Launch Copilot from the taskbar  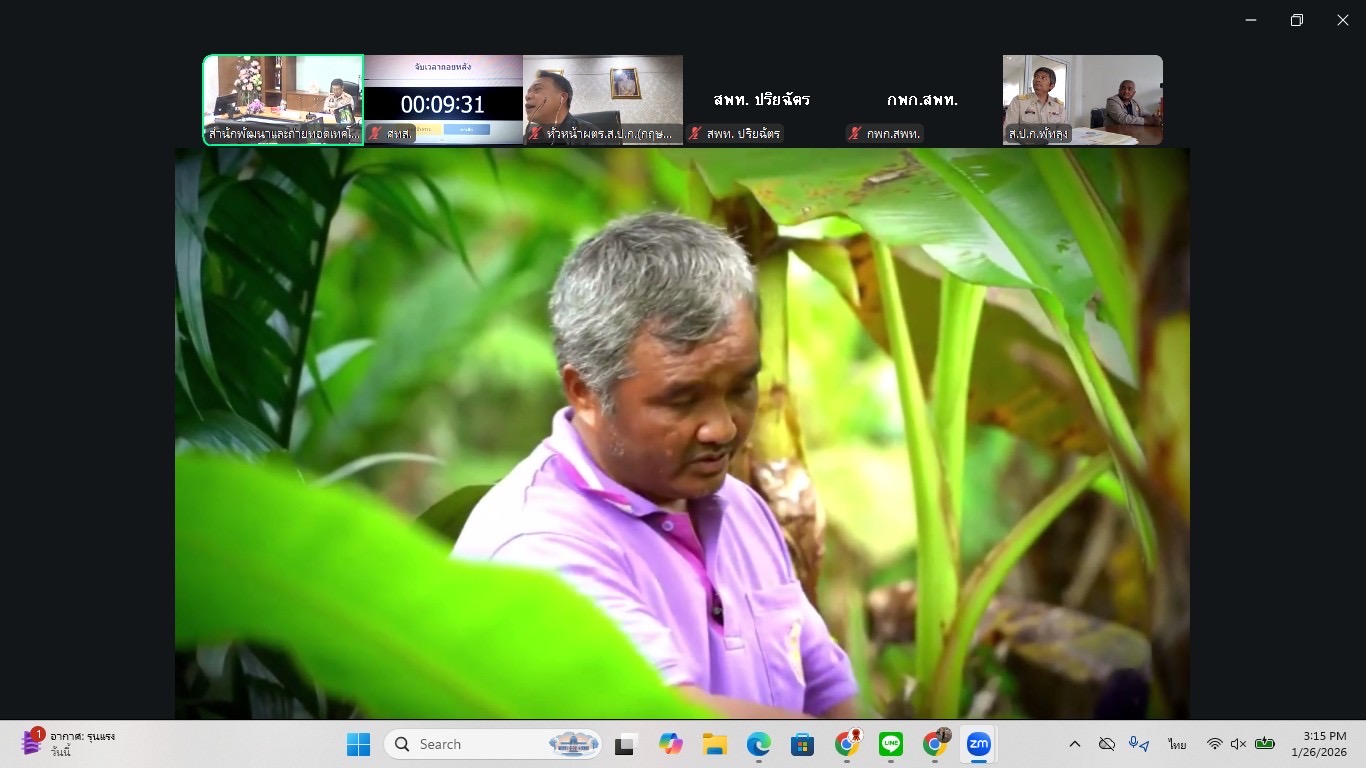tap(670, 744)
